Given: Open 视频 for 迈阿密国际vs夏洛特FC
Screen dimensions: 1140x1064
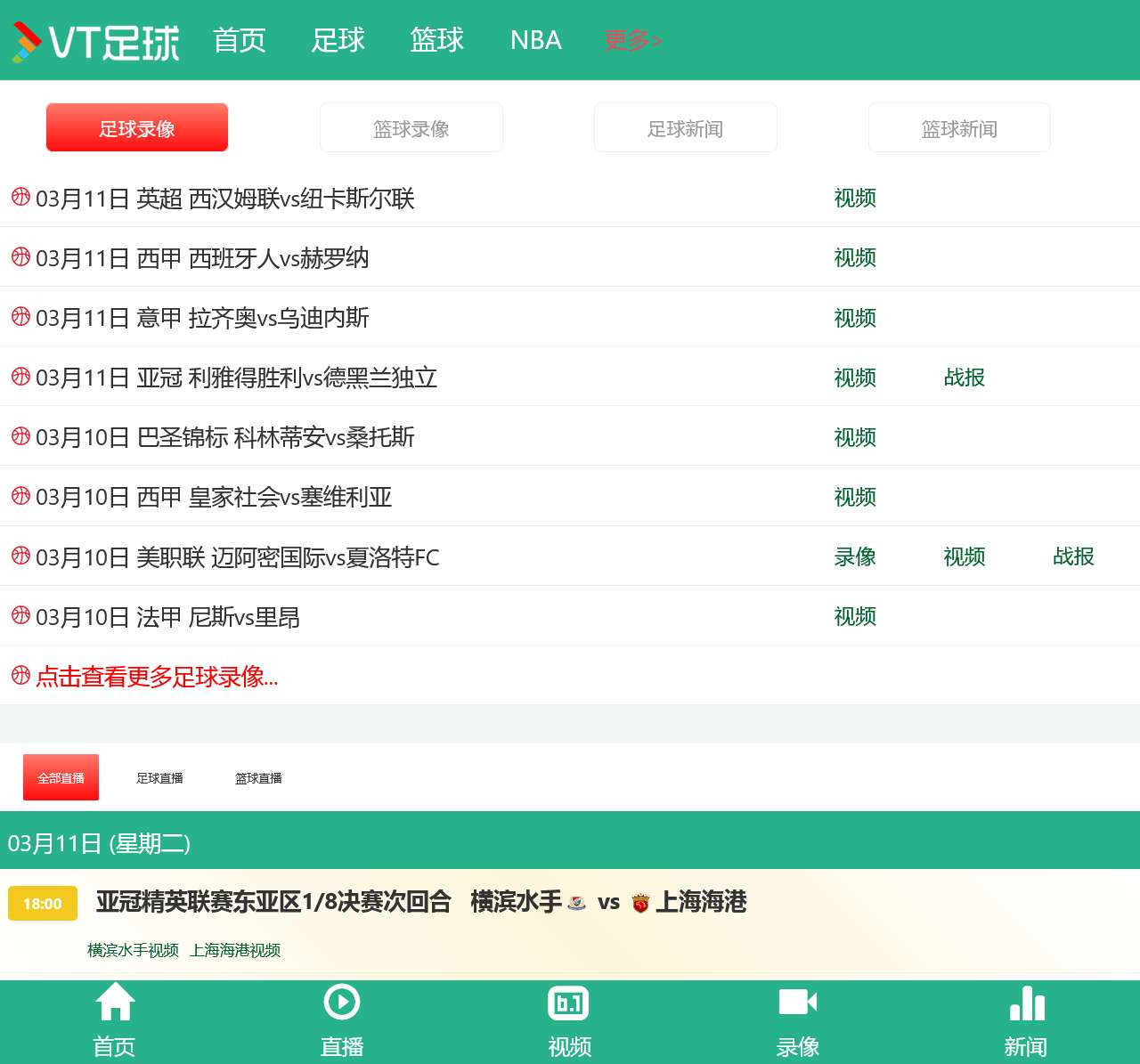Looking at the screenshot, I should coord(965,556).
